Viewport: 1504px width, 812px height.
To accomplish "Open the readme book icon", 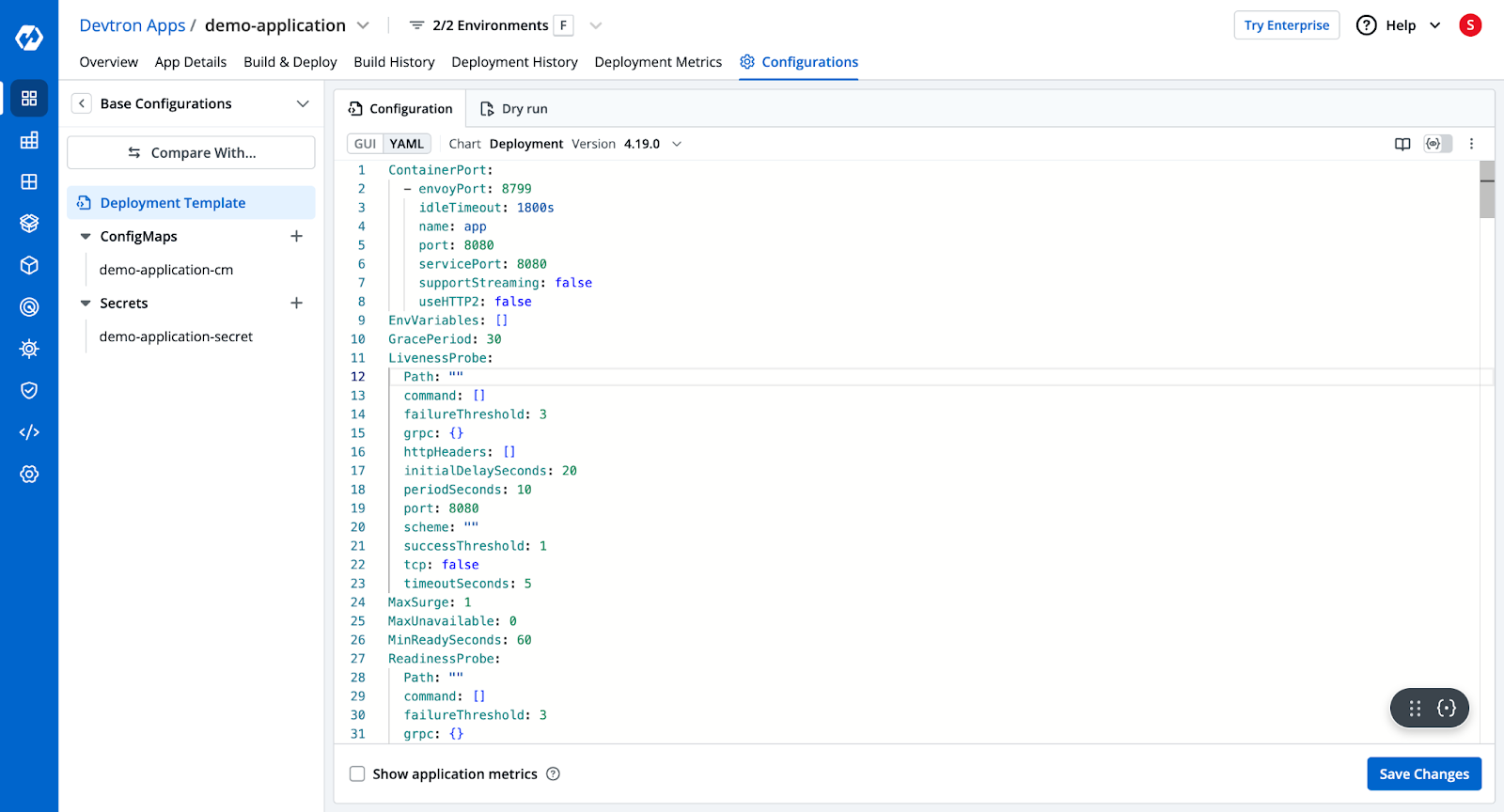I will (1402, 144).
